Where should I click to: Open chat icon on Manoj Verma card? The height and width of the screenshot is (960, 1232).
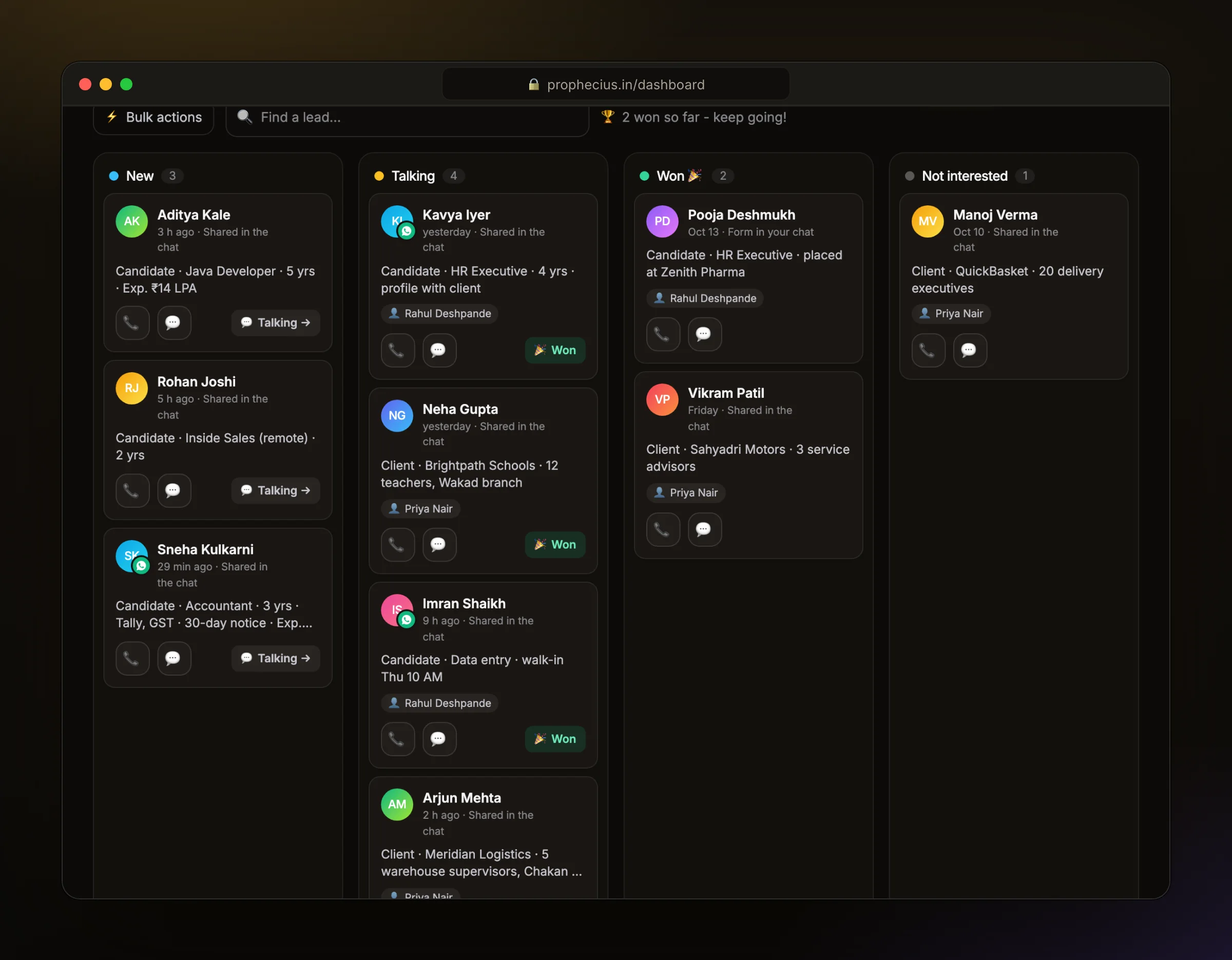tap(970, 350)
